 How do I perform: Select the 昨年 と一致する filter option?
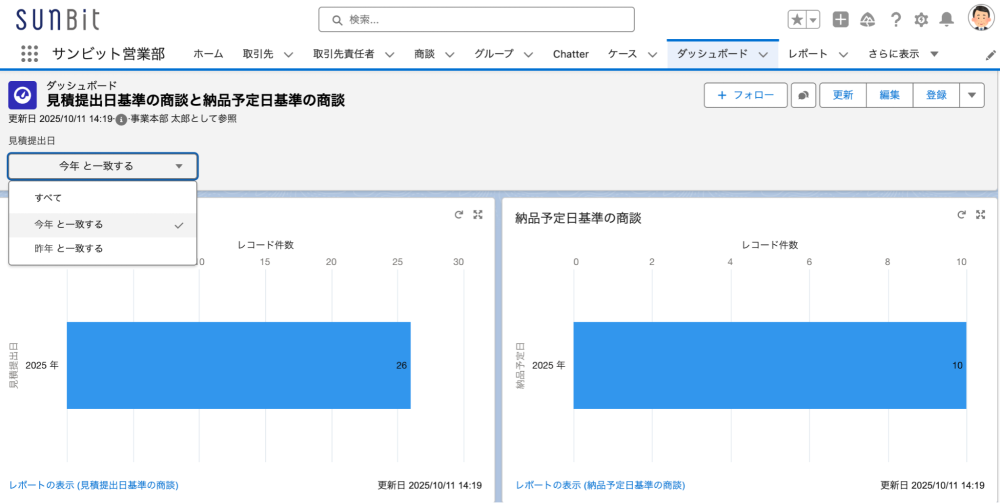[69, 248]
